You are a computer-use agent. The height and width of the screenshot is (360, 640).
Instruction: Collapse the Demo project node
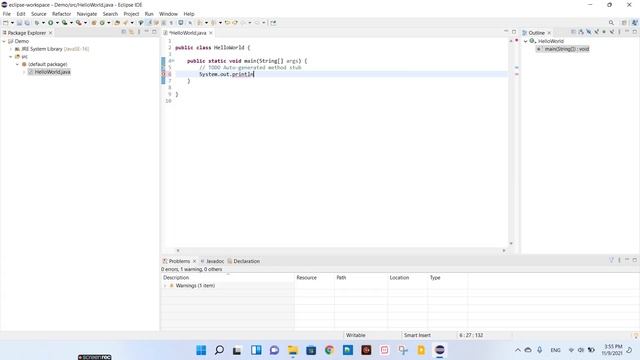coord(4,41)
